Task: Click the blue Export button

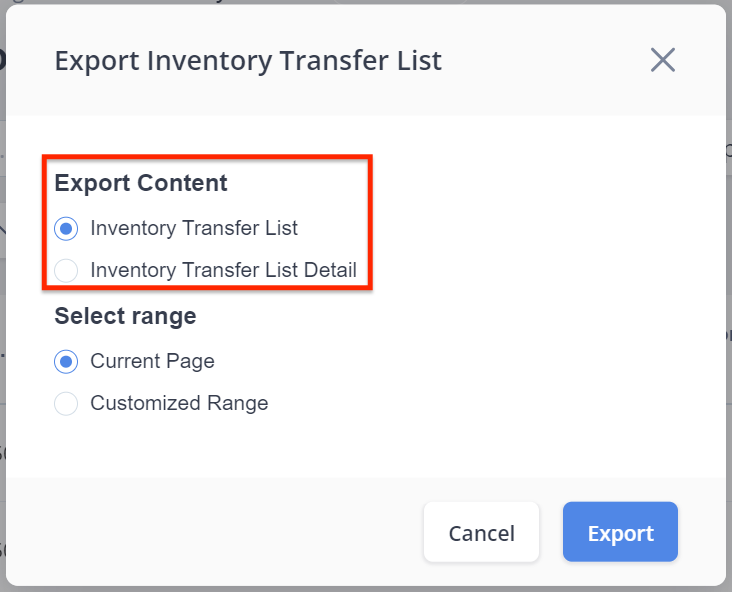Action: pyautogui.click(x=620, y=532)
